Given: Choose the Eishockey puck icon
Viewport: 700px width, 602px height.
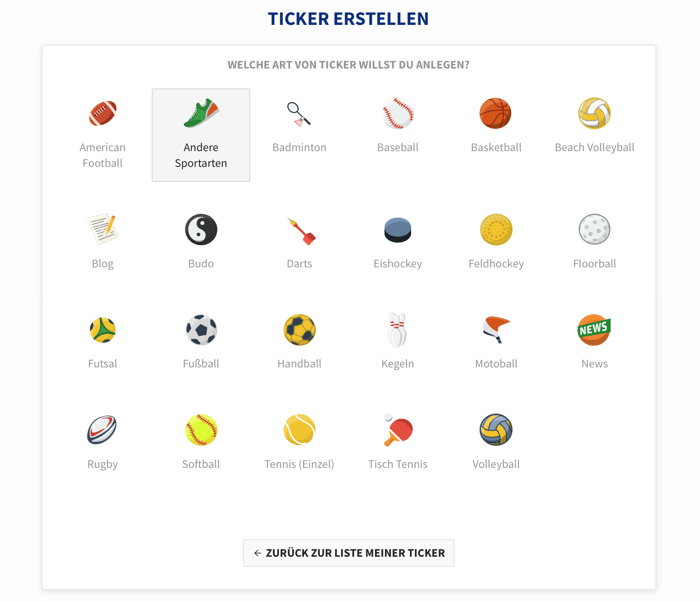Looking at the screenshot, I should coord(397,230).
